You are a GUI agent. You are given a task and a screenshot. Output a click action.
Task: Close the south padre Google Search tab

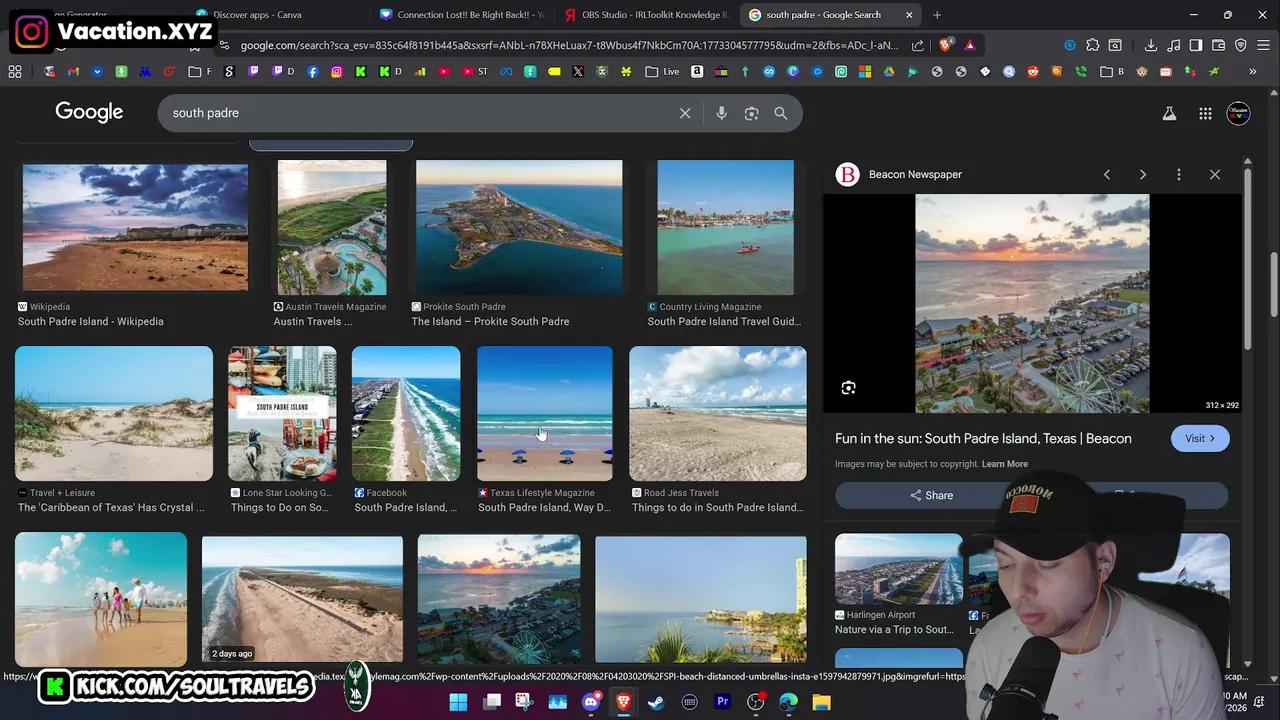[909, 15]
